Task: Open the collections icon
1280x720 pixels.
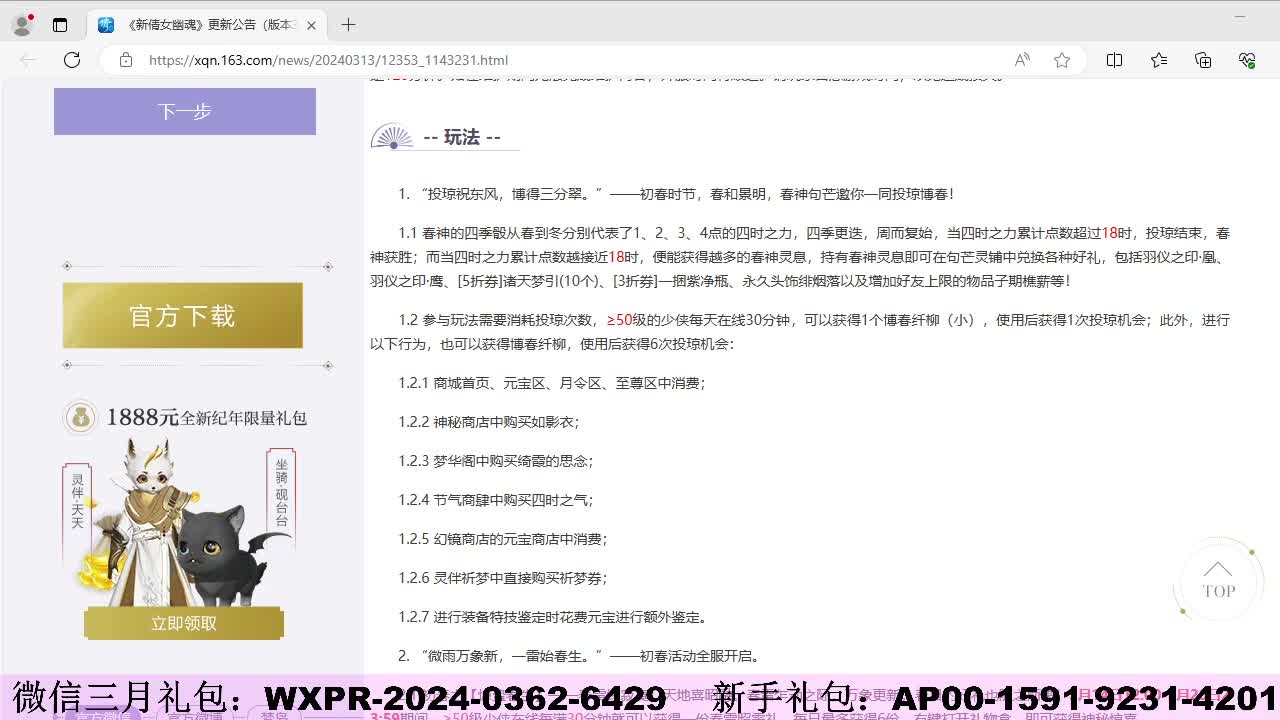Action: coord(1203,60)
